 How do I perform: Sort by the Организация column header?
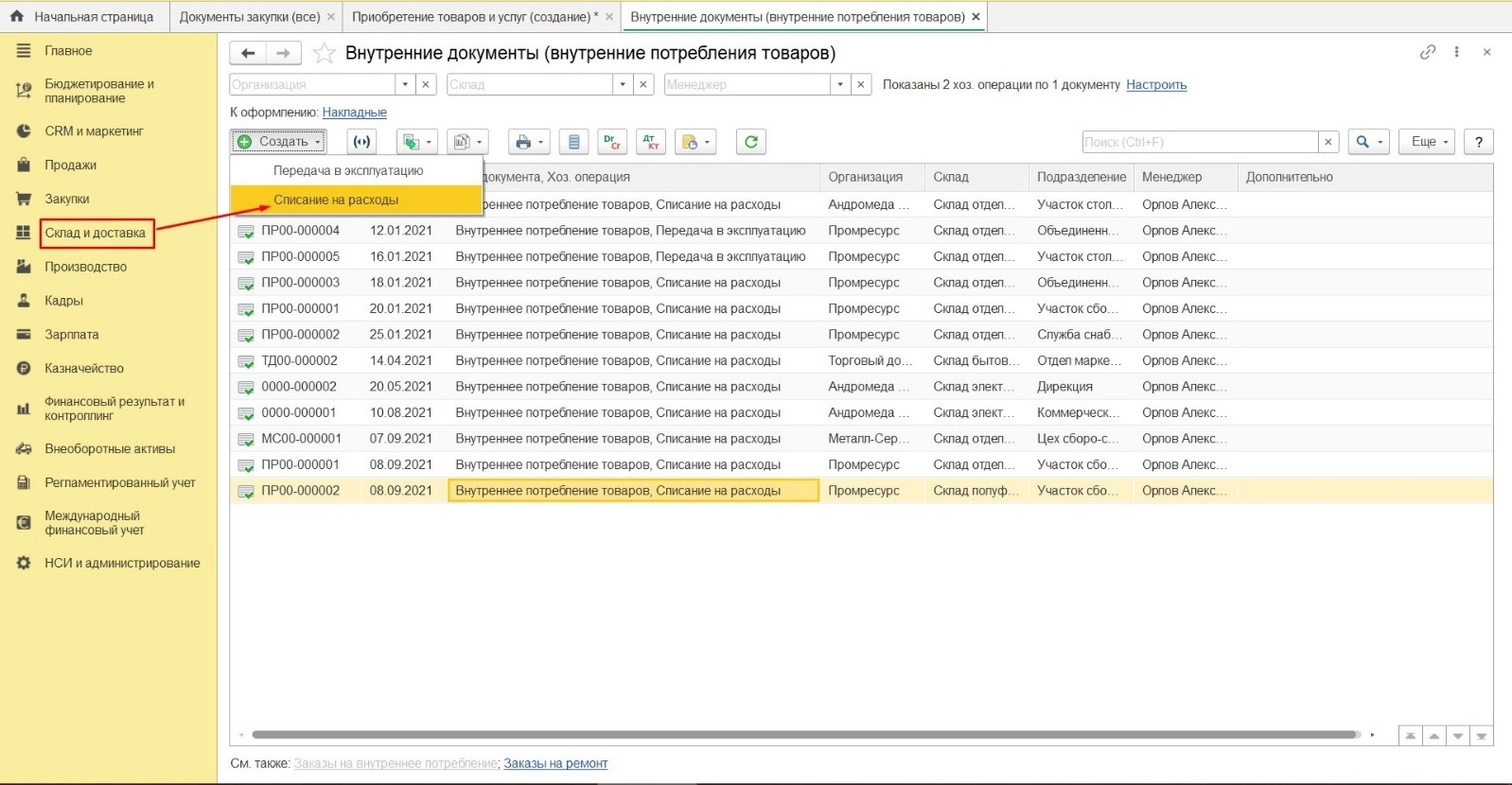872,178
